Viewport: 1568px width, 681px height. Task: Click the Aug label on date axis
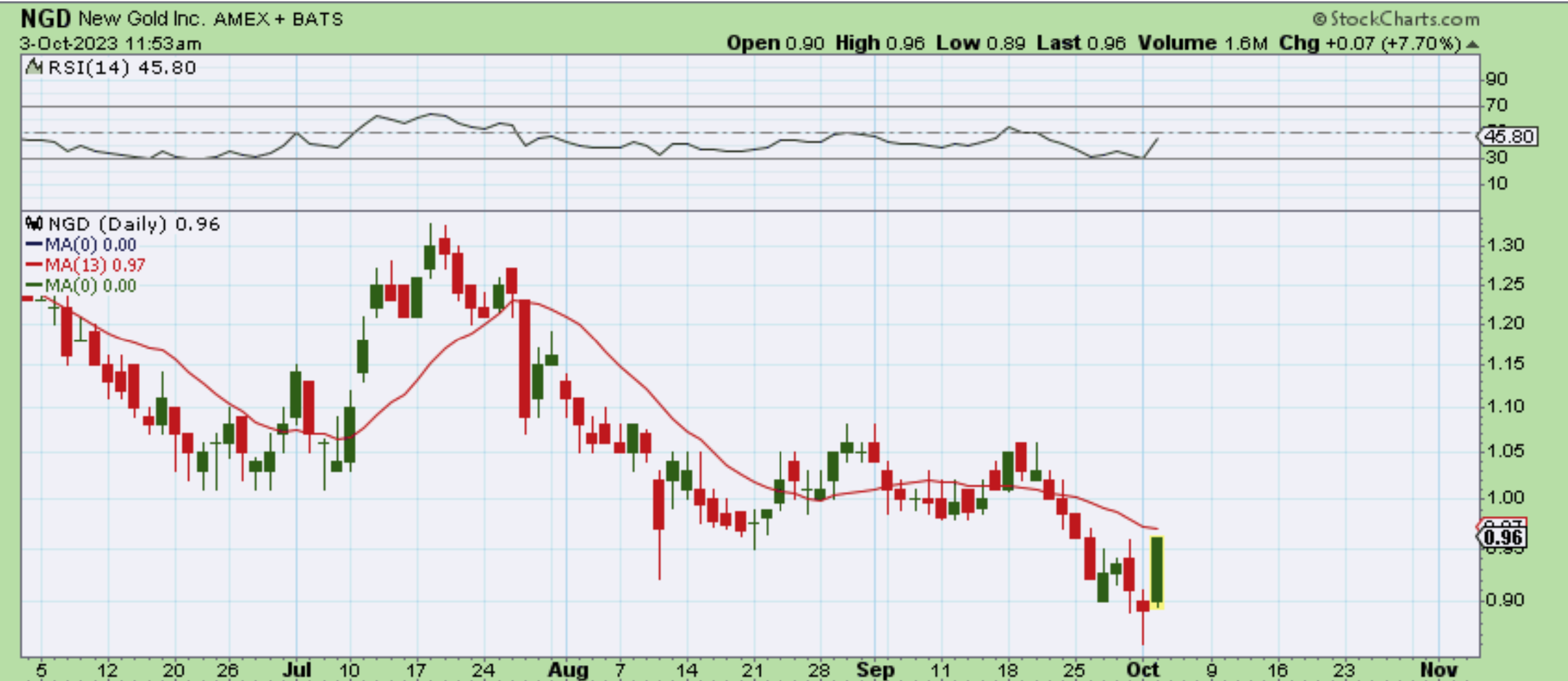(567, 669)
